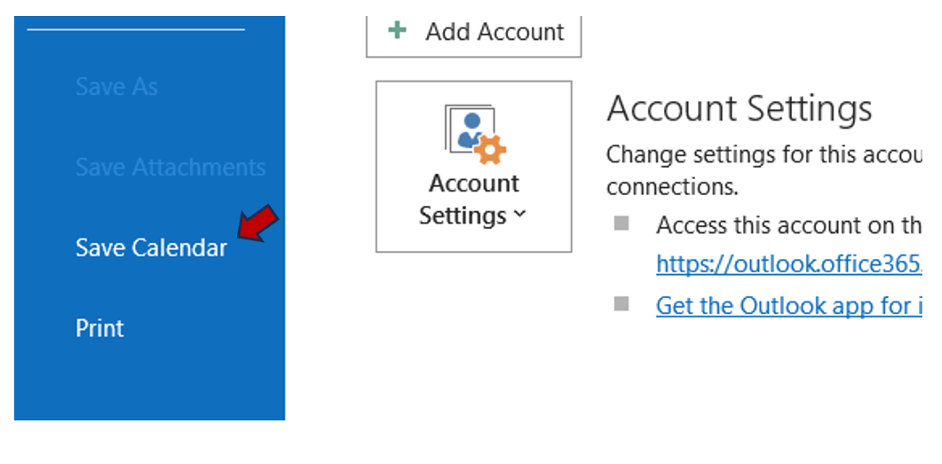Click the large Account Settings heading

[739, 108]
